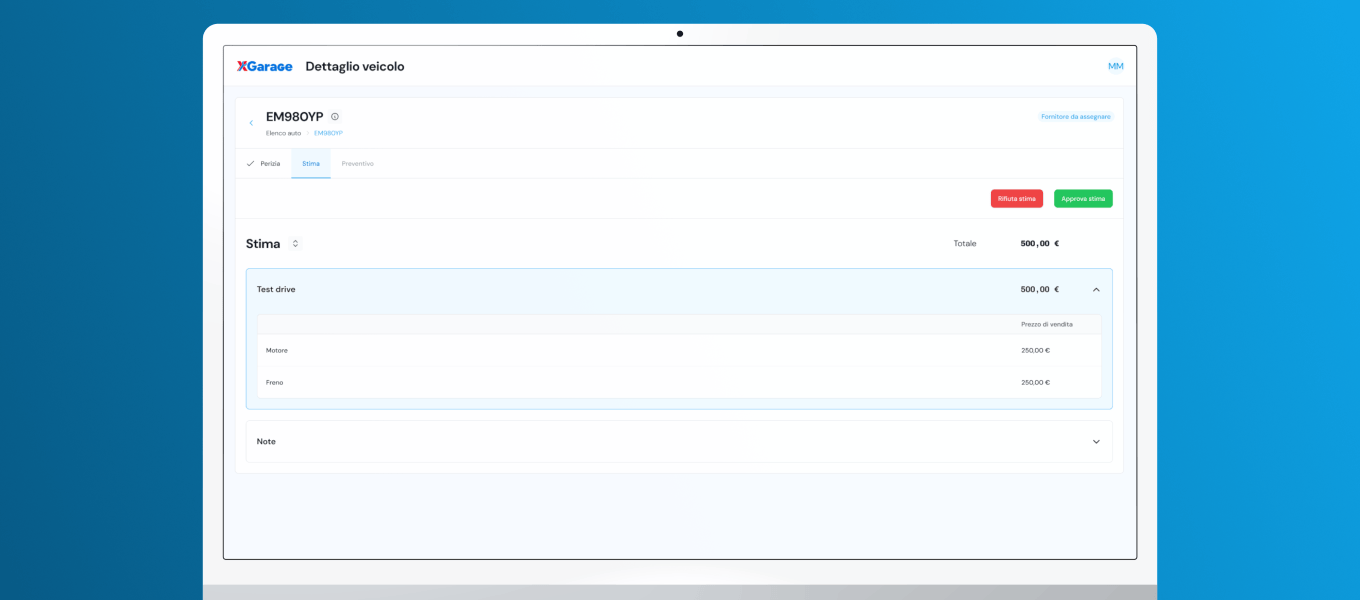1360x600 pixels.
Task: Open the Elenco auto breadcrumb link
Action: 283,133
